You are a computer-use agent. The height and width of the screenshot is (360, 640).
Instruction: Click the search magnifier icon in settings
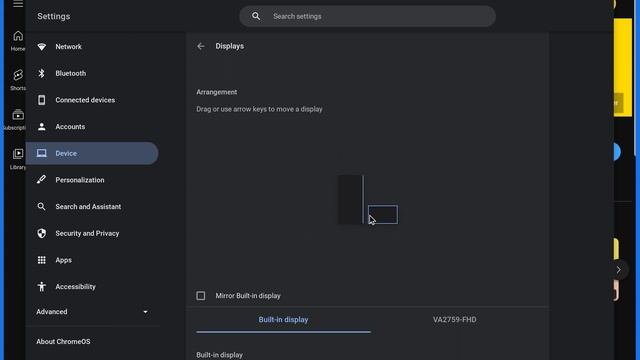coord(256,16)
